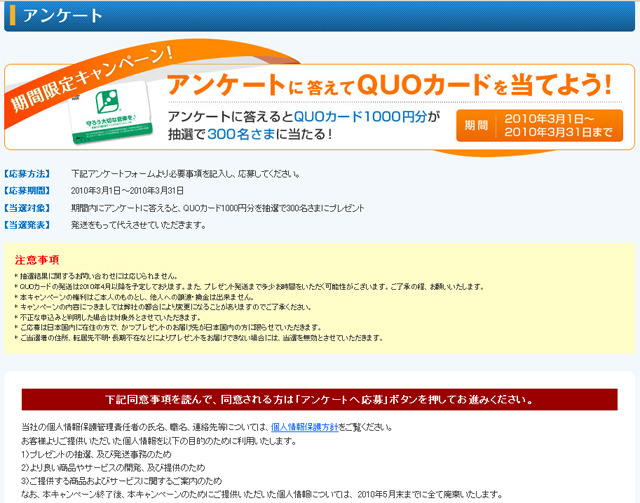Click the sentence mentioning 2010年5月末までに全て廃棄
This screenshot has height=503, width=640.
point(262,494)
